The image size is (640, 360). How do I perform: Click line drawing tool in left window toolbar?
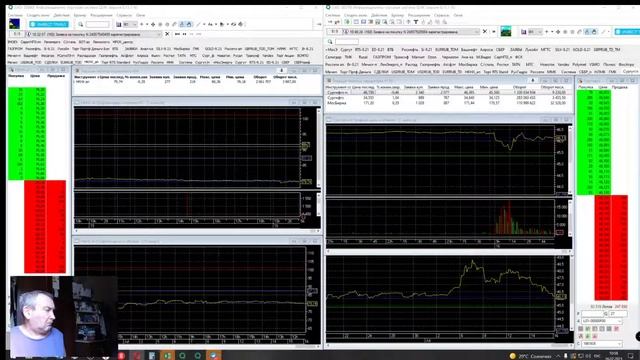click(199, 24)
